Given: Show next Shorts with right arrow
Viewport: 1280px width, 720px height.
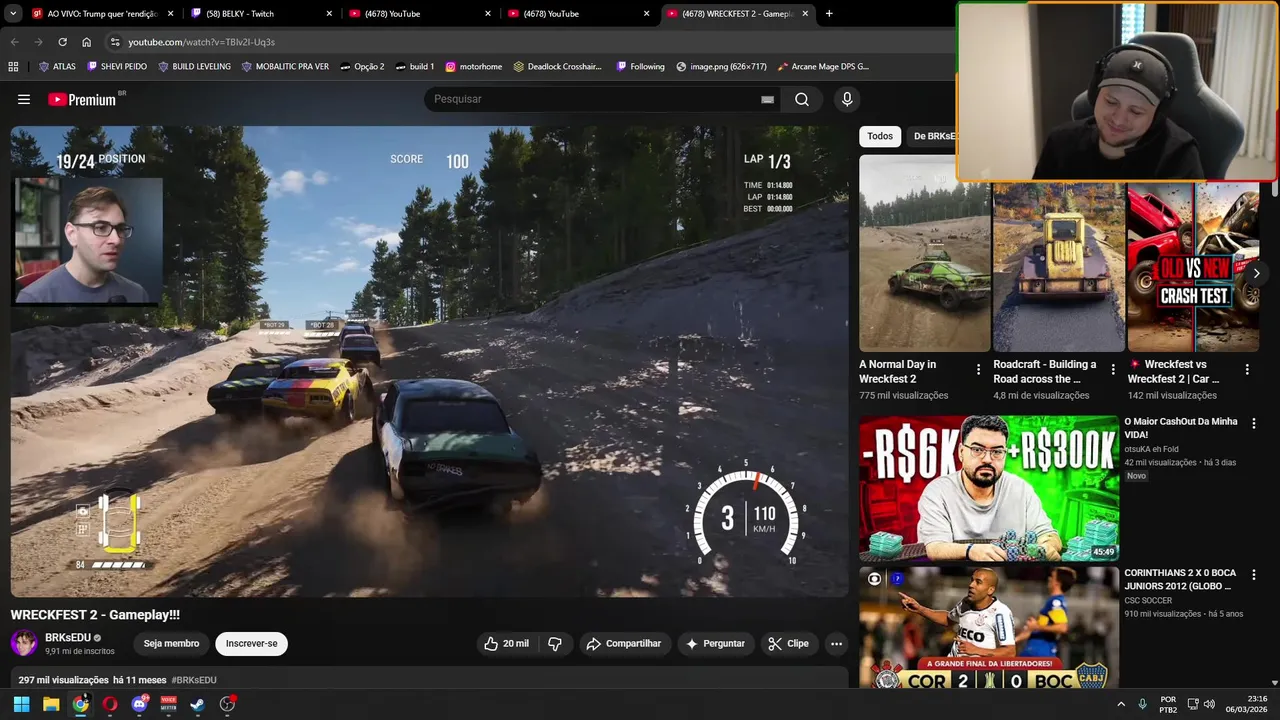Looking at the screenshot, I should pos(1256,273).
